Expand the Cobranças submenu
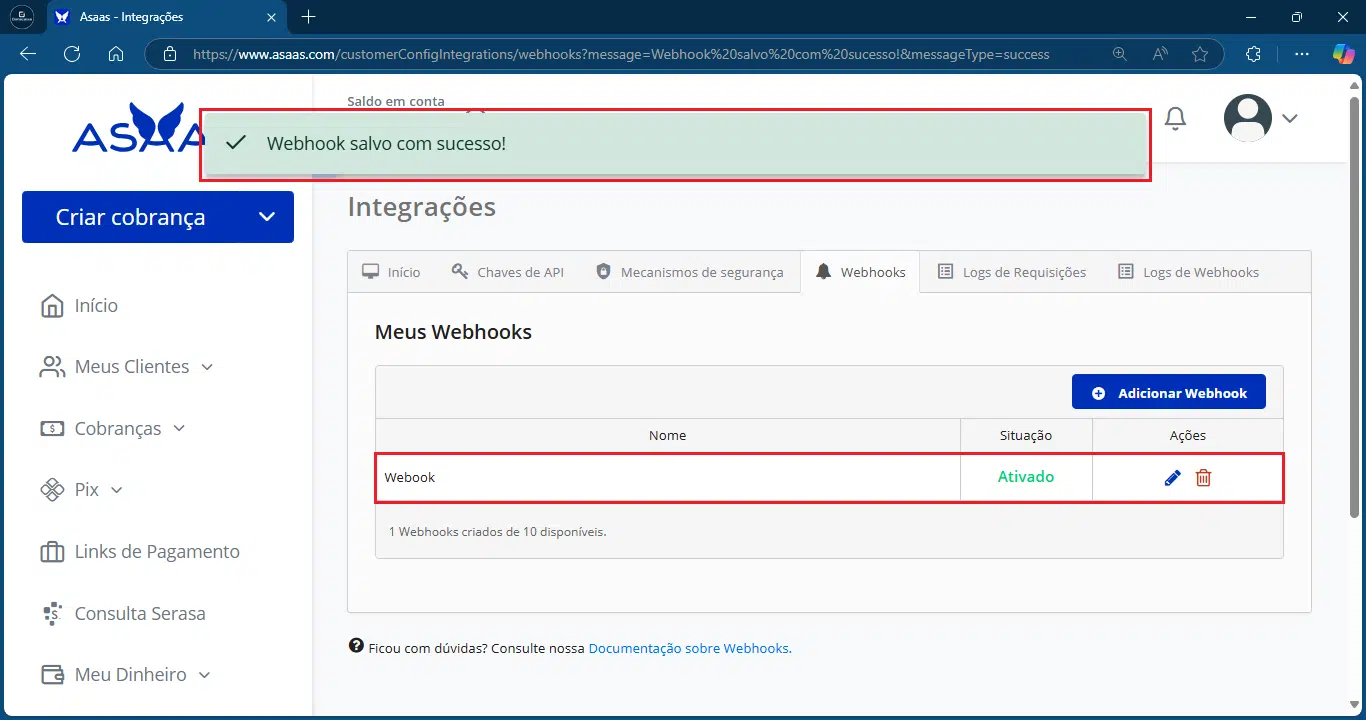1366x720 pixels. [x=179, y=428]
